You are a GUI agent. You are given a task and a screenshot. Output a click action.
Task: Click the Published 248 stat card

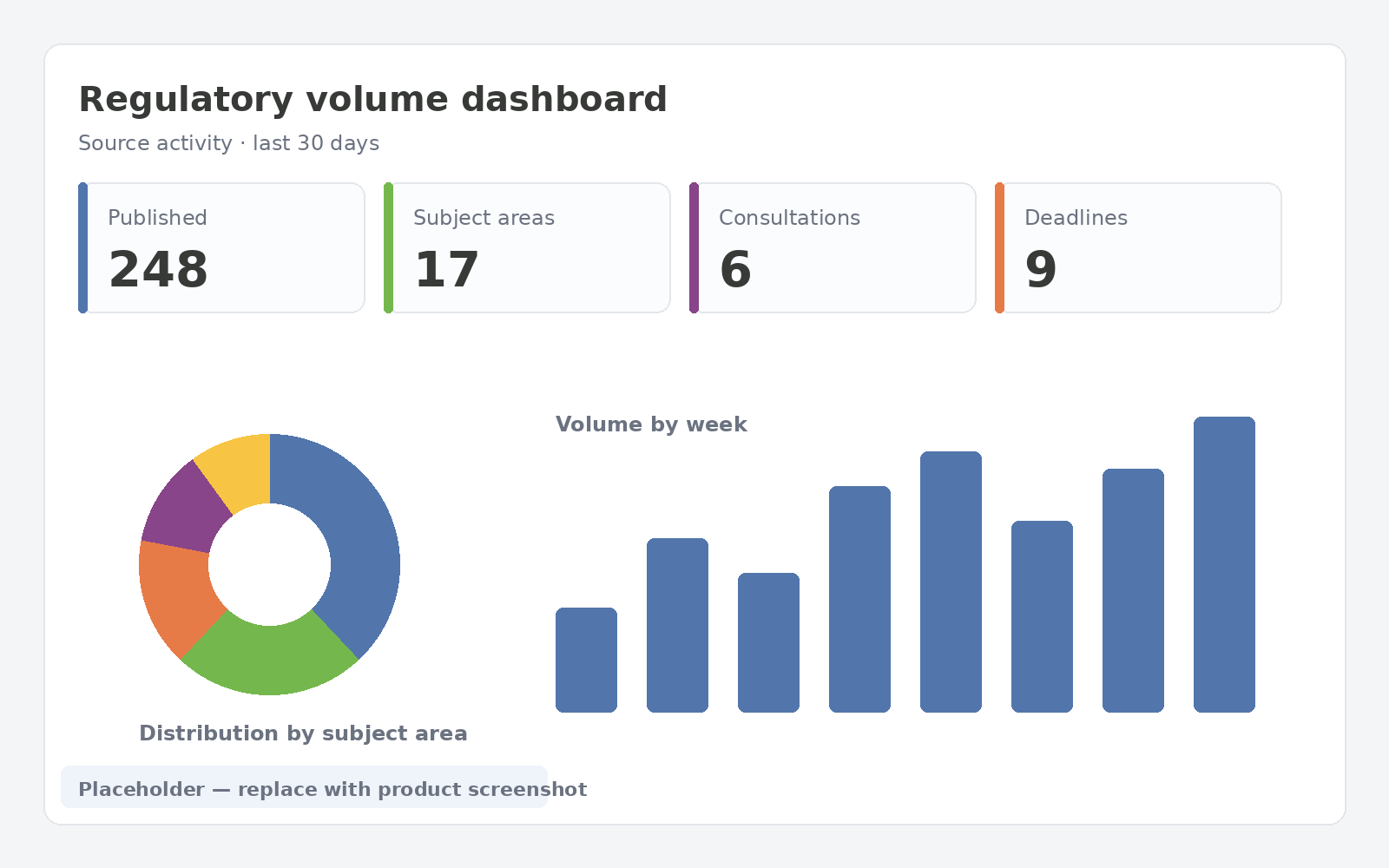pos(221,247)
